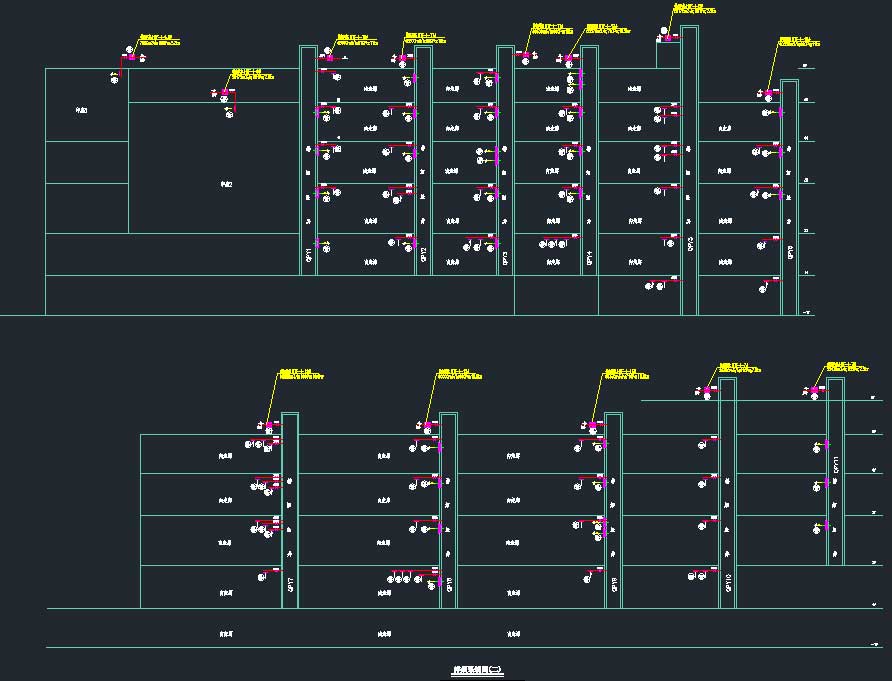Select the vertical riser label ending in 6
892x681 pixels.
(x=790, y=253)
